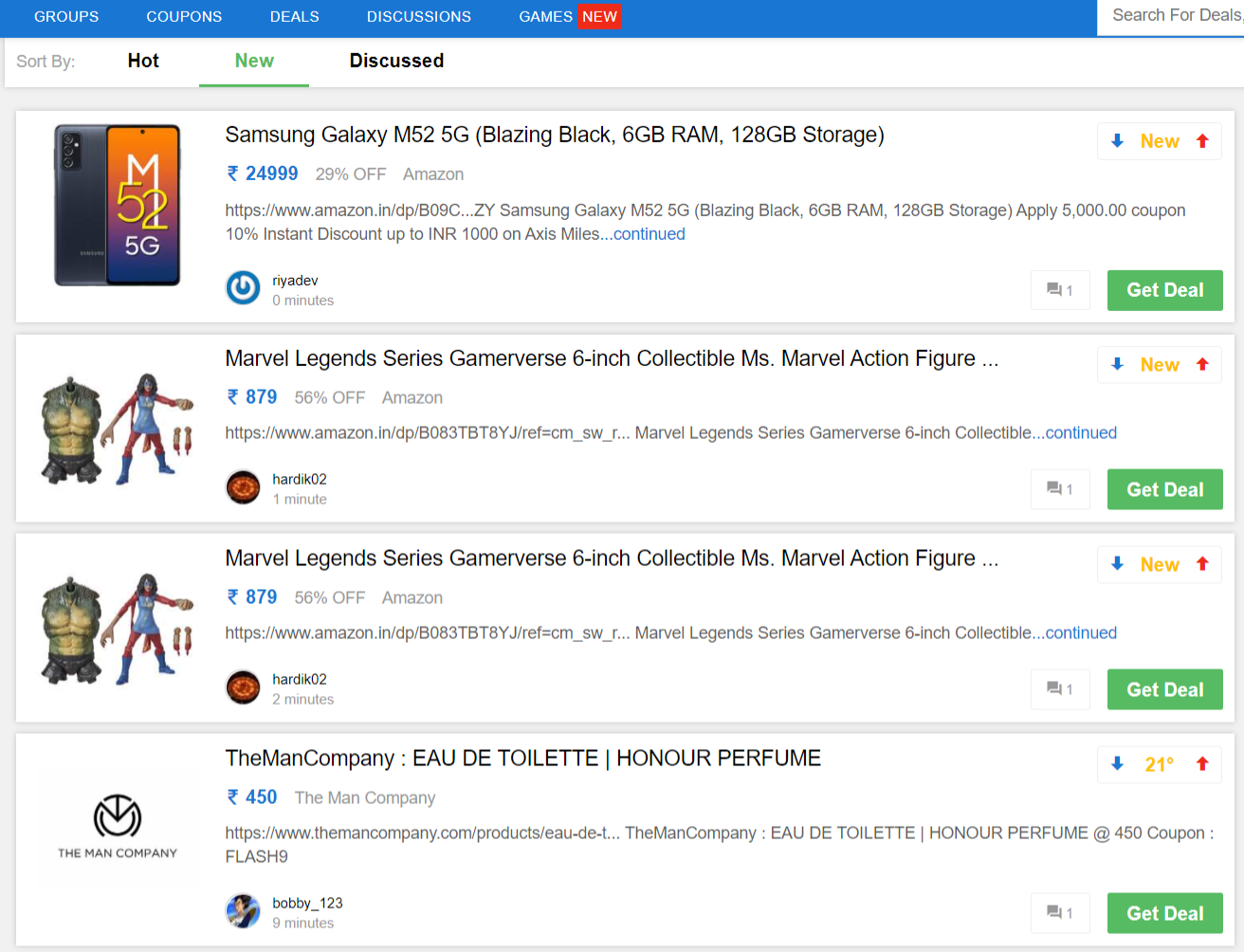Click username riyadev
Viewport: 1244px width, 952px height.
[295, 281]
